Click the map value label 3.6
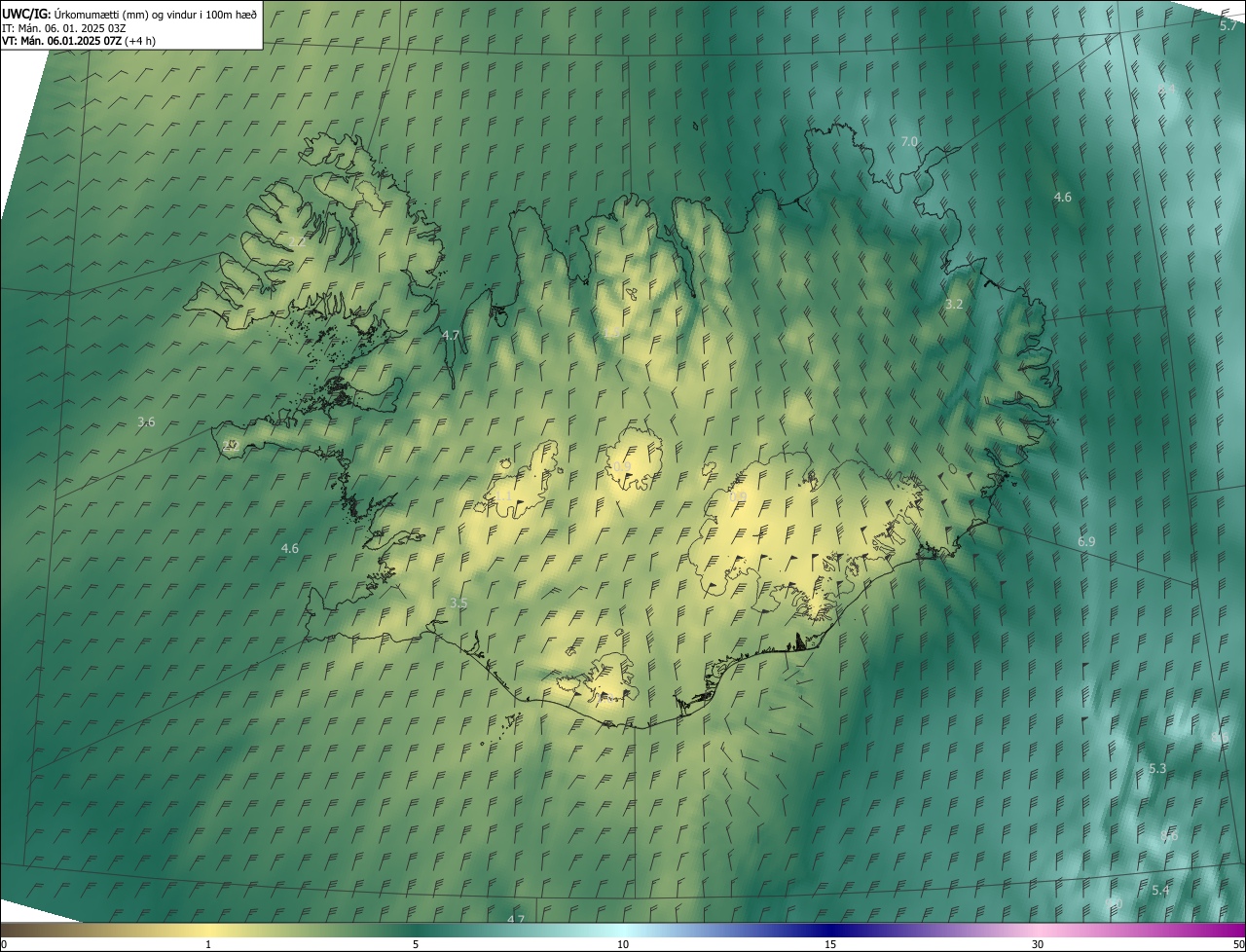Screen dimensions: 1246x952 [x=146, y=421]
